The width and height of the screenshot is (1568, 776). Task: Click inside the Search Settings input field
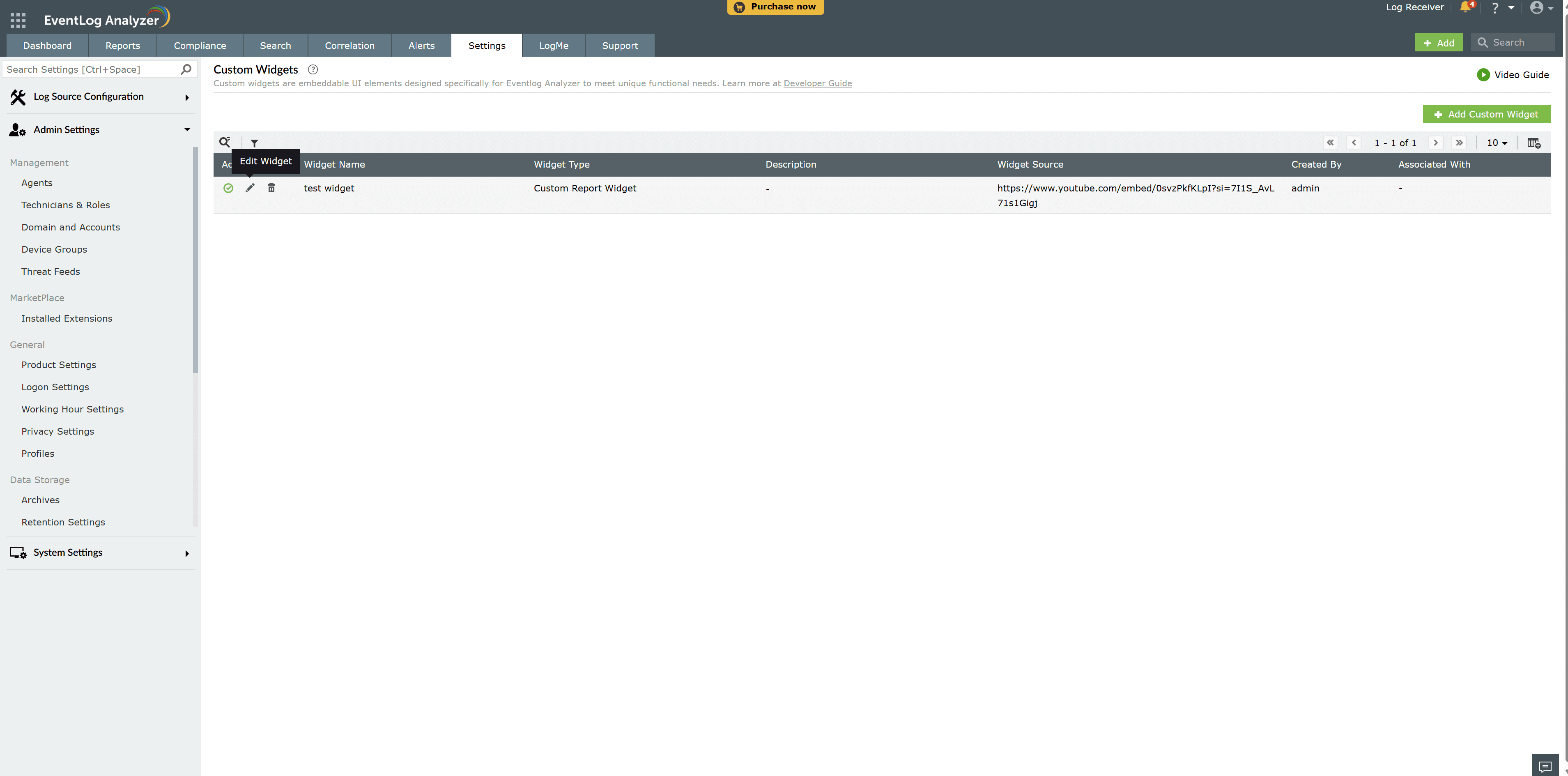pos(91,69)
